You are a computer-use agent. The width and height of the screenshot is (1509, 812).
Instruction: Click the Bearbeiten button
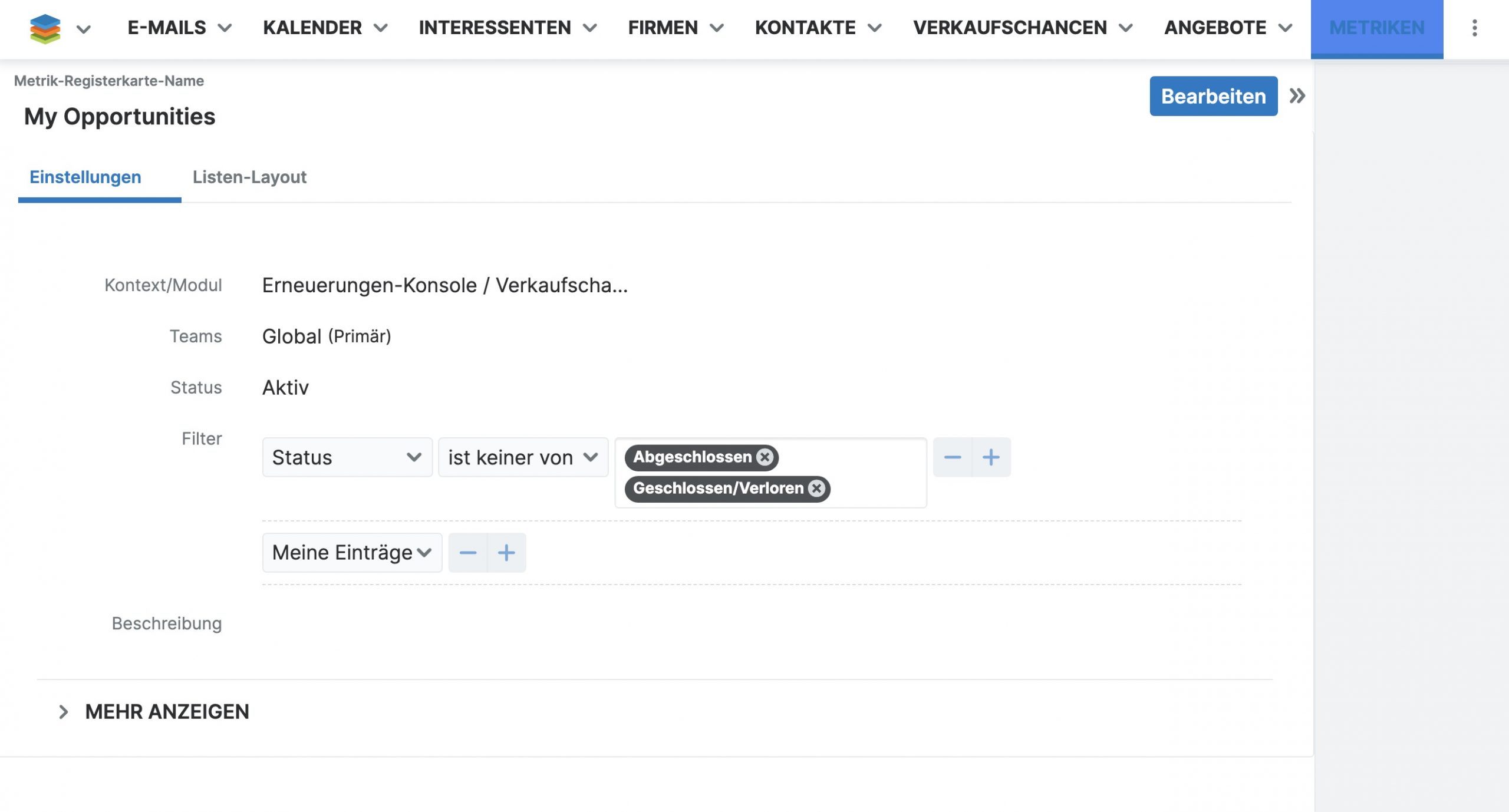[x=1213, y=96]
